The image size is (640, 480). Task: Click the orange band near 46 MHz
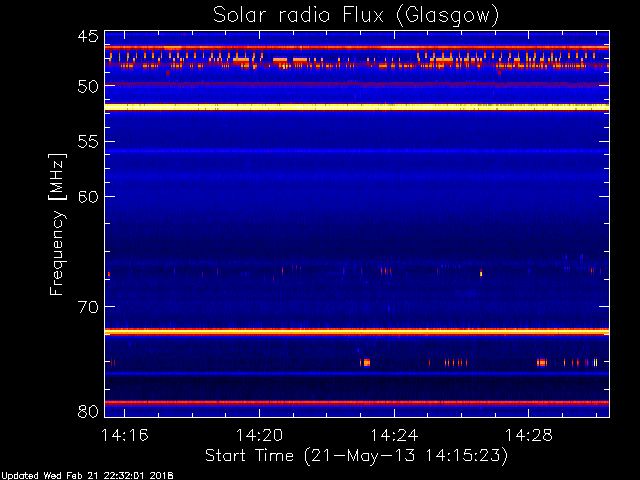coord(357,48)
